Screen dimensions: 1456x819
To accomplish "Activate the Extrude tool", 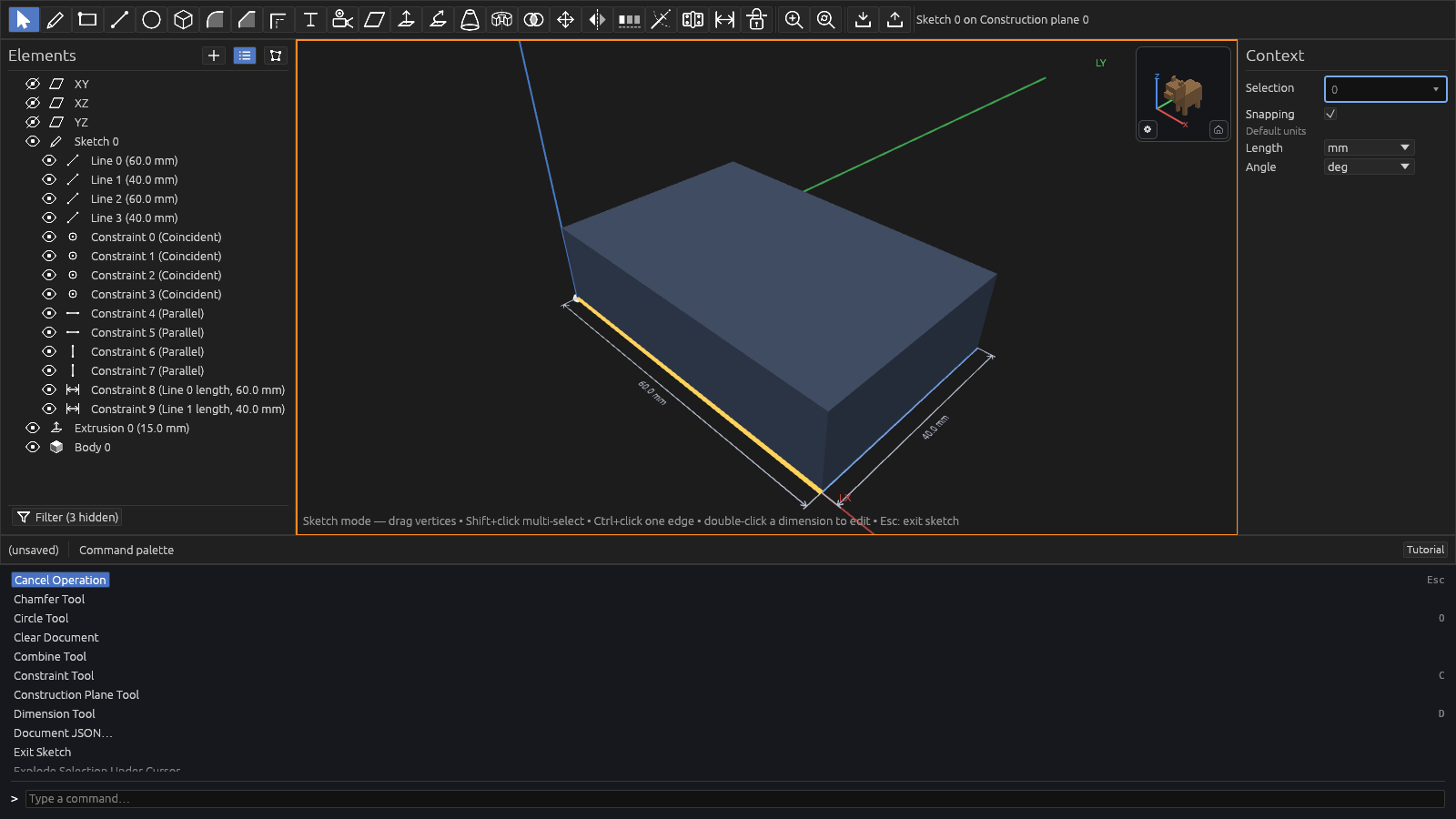I will 406,19.
